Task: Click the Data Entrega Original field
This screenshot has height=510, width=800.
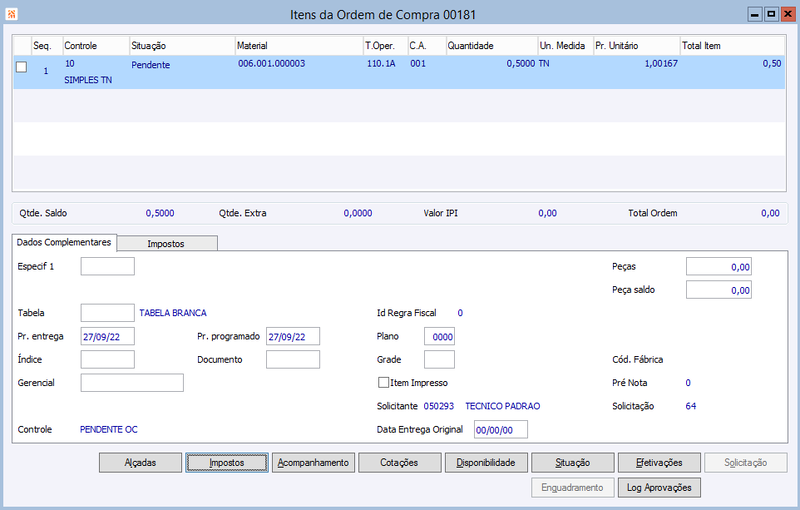Action: (501, 429)
